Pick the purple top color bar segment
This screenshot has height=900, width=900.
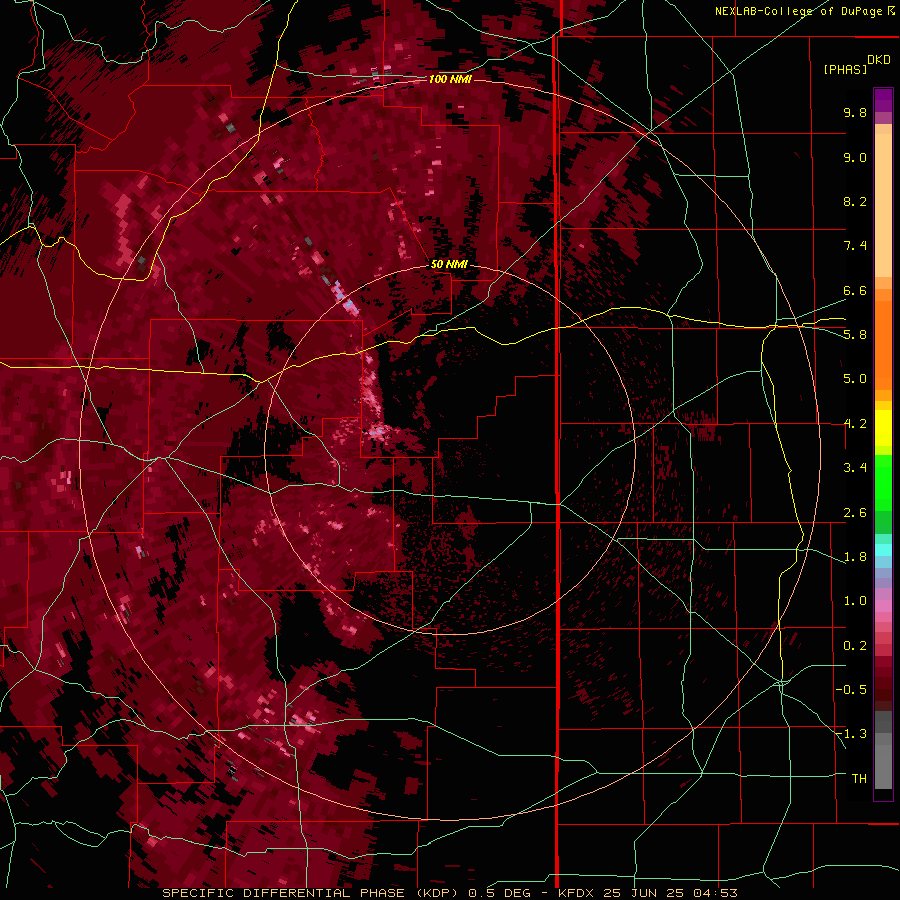point(883,100)
